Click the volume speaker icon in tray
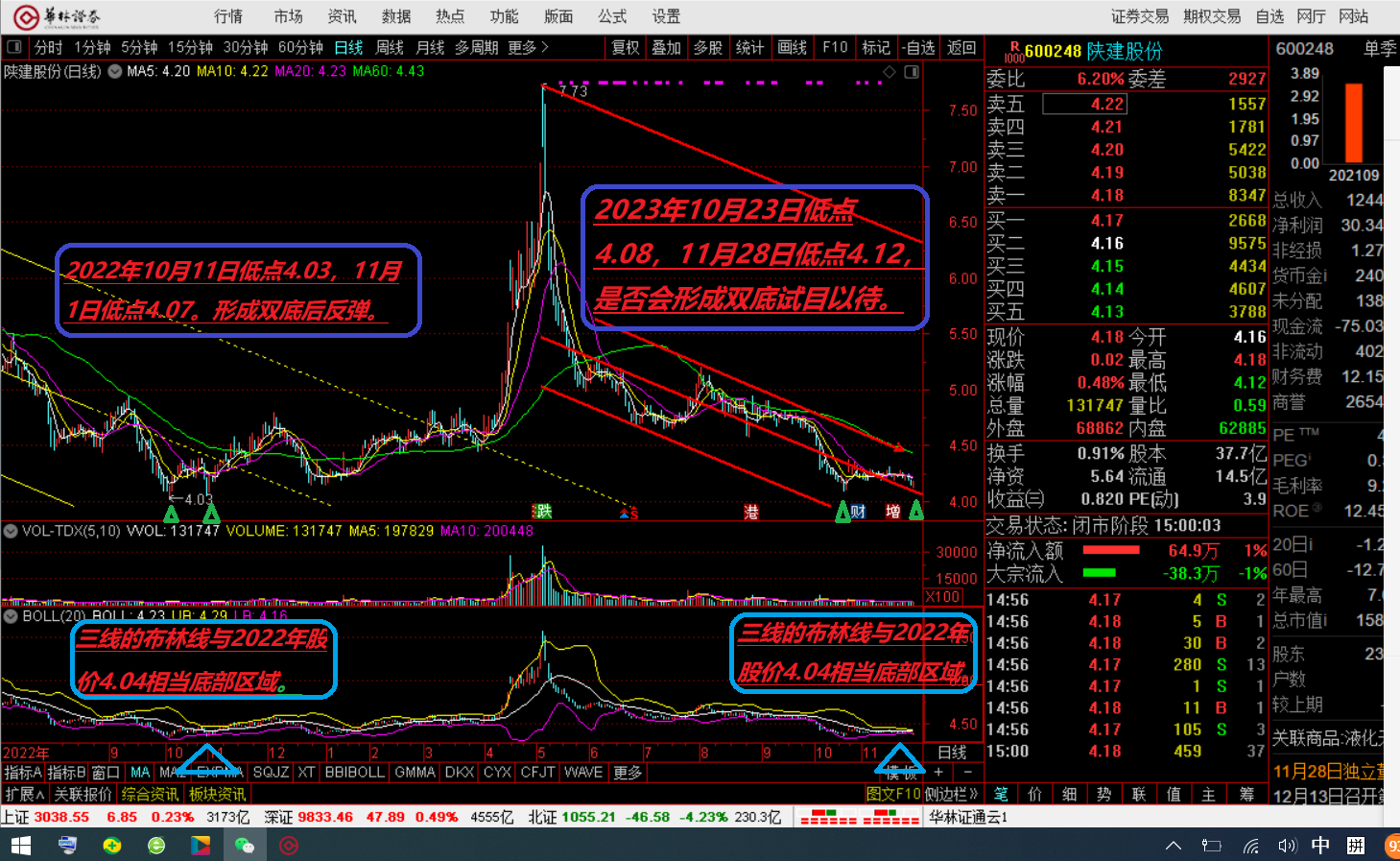Screen dimensions: 1400x861 (x=1287, y=846)
